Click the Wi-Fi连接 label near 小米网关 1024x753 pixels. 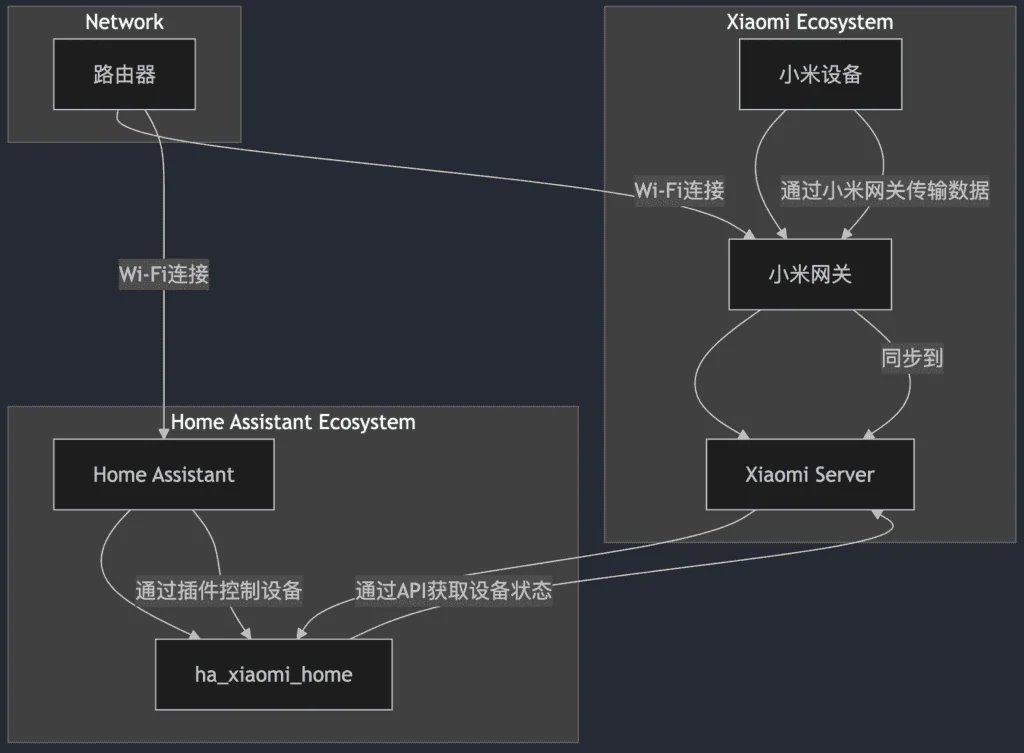tap(679, 190)
